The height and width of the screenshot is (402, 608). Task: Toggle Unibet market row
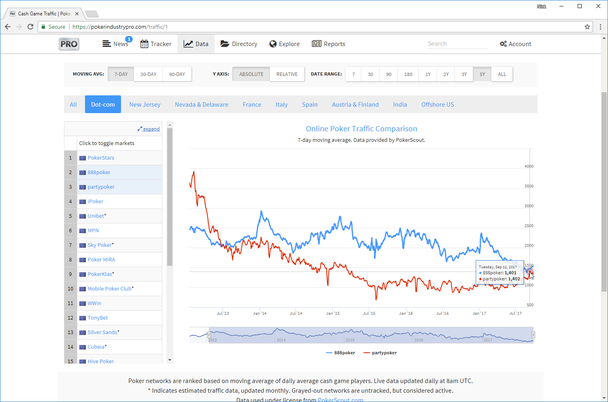113,216
